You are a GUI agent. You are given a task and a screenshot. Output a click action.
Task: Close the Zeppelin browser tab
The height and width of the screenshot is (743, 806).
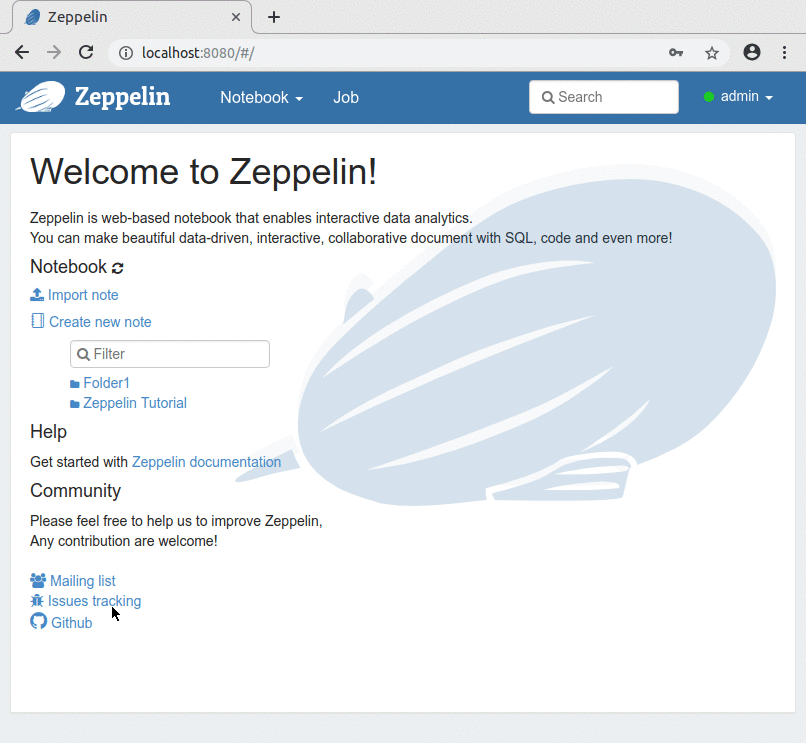point(236,17)
